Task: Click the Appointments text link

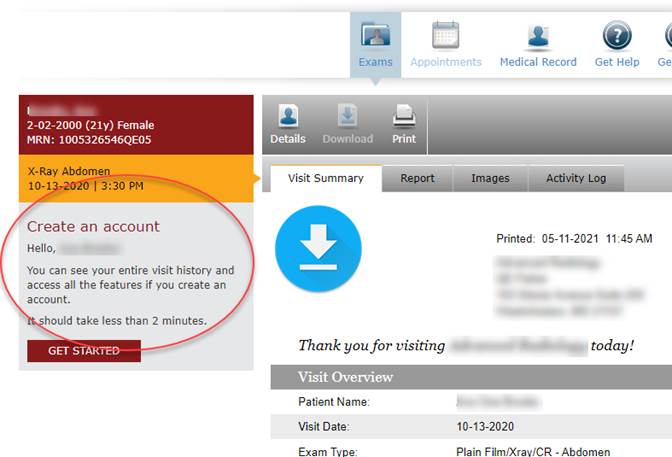Action: click(446, 62)
